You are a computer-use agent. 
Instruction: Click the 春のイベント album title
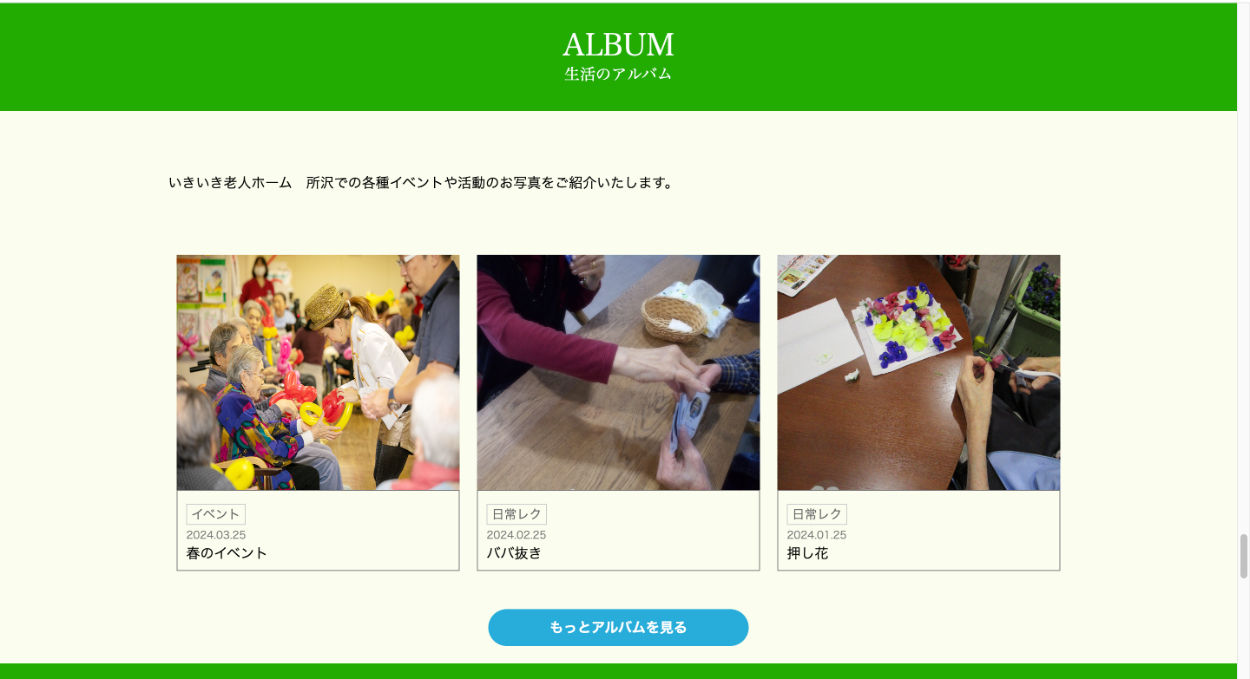pos(227,553)
